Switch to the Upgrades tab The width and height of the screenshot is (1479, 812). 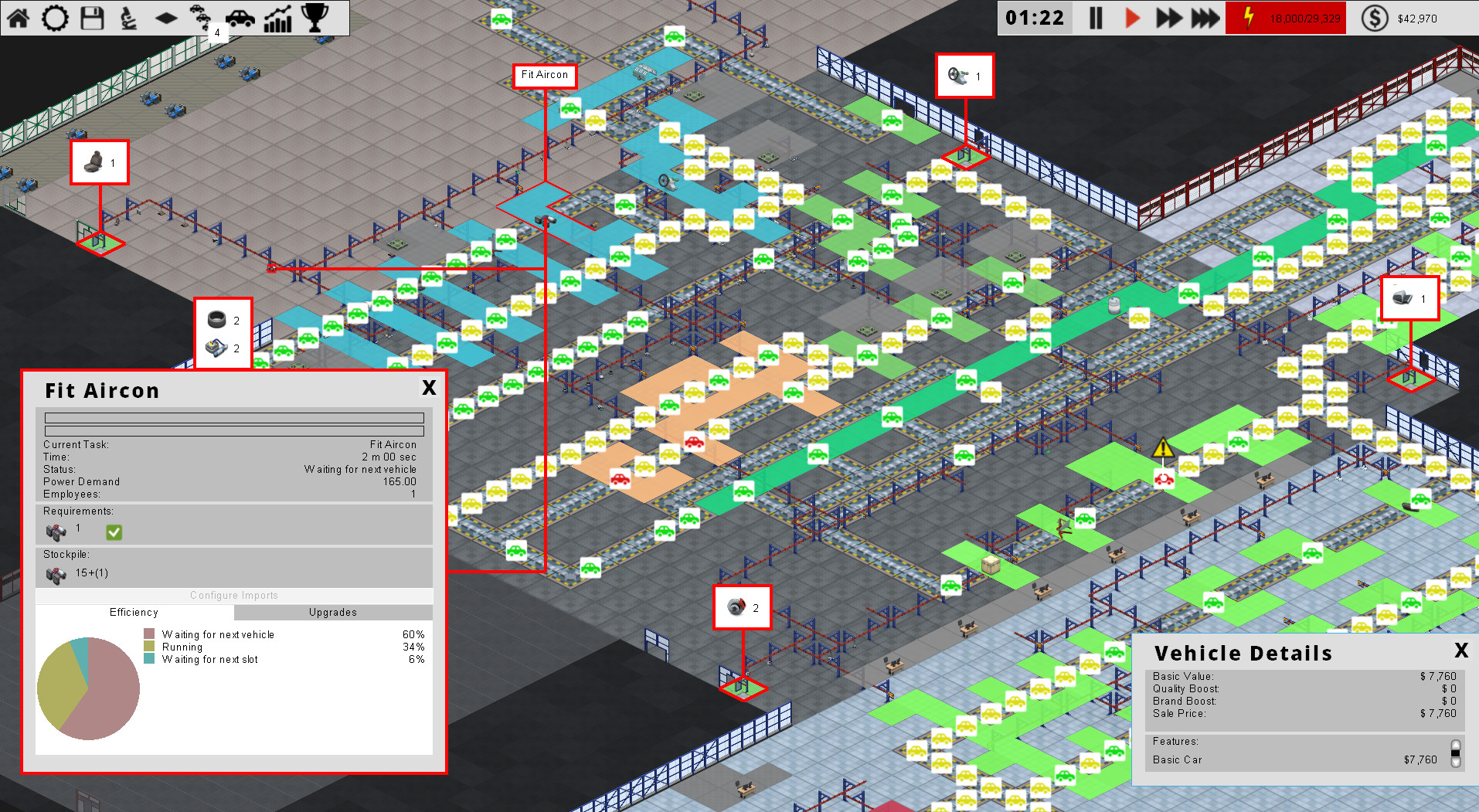pos(333,612)
